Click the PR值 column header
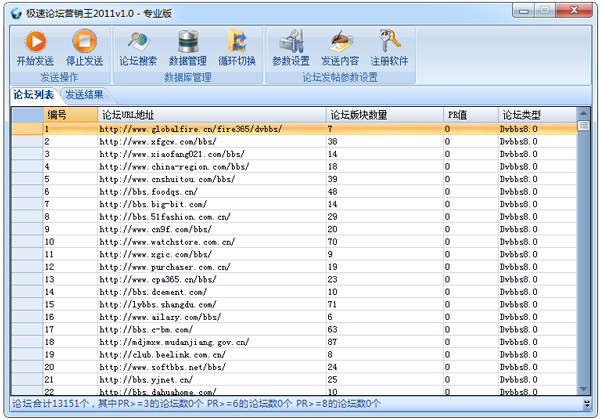This screenshot has height=419, width=600. [469, 115]
